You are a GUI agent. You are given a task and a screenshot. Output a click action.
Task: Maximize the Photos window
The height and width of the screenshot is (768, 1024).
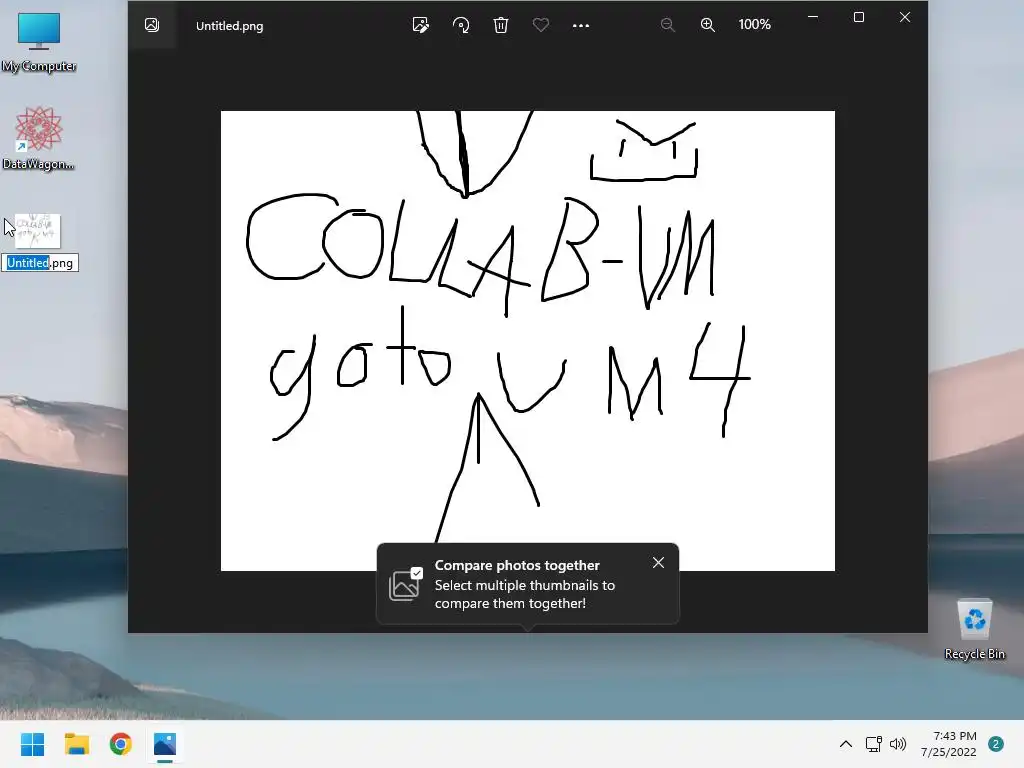point(859,17)
